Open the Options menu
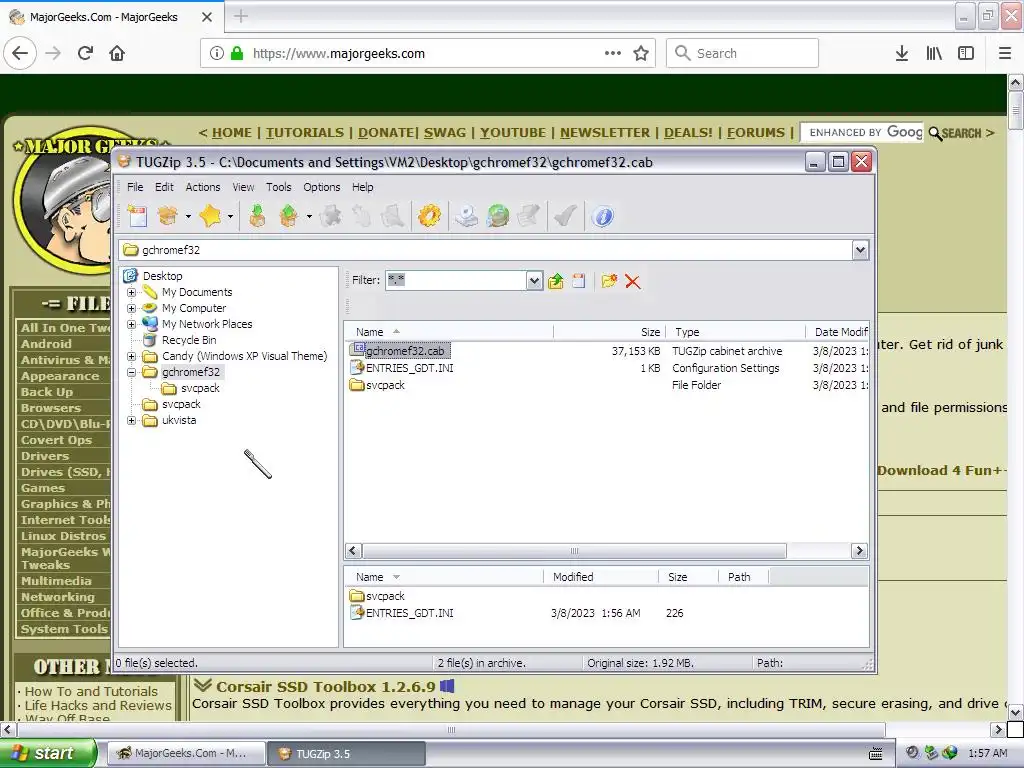Viewport: 1024px width, 768px height. 321,187
